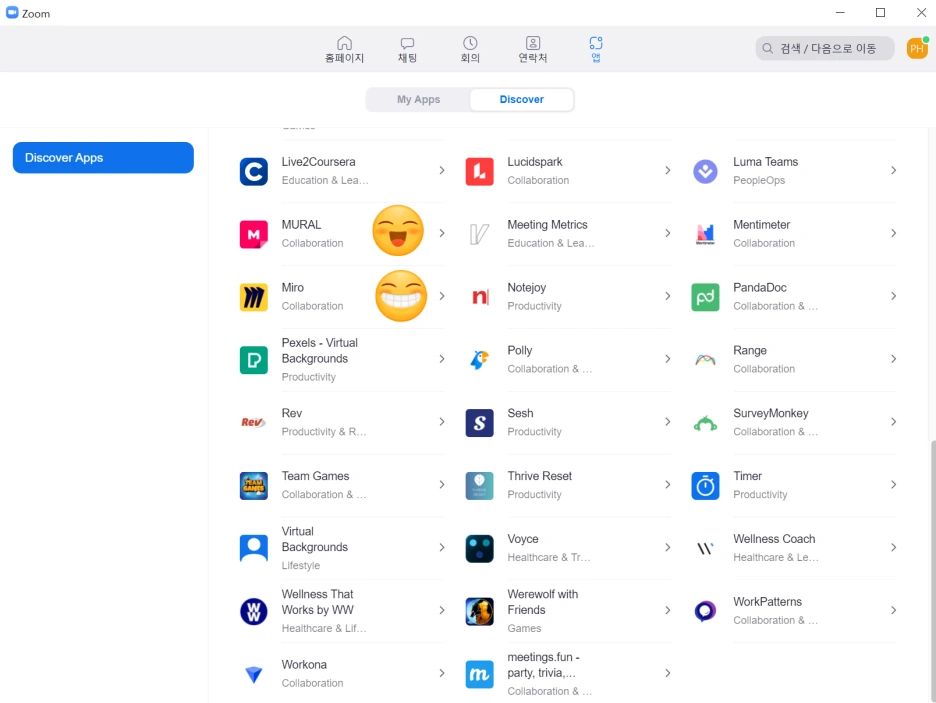Viewport: 936px width, 703px height.
Task: Click the Live2Coursera app icon
Action: pos(254,172)
